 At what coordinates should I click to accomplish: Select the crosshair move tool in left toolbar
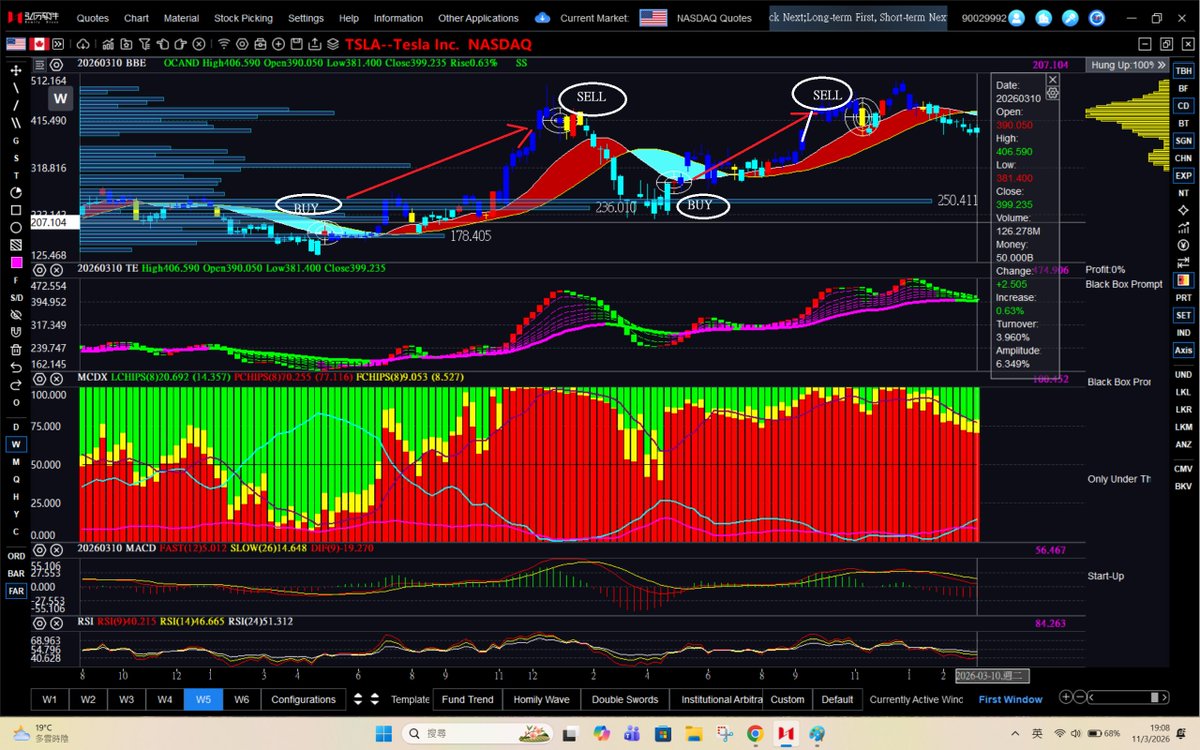[x=16, y=70]
